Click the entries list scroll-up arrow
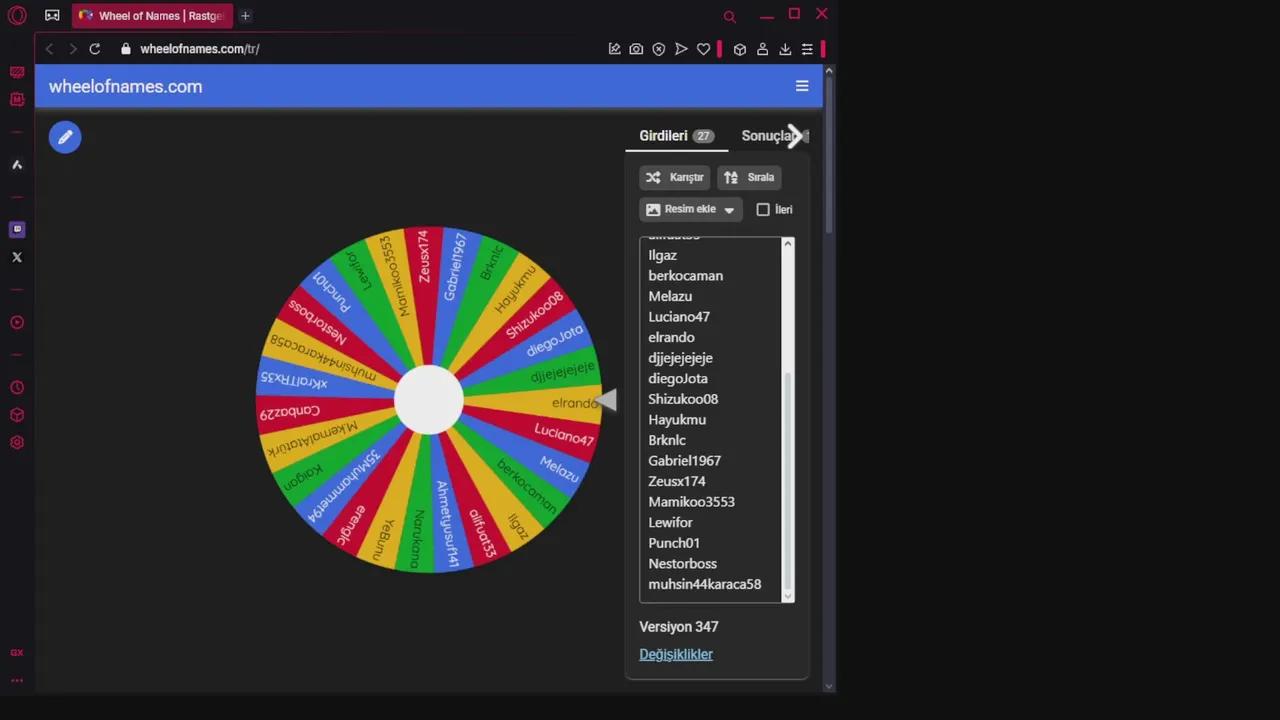 pyautogui.click(x=788, y=244)
